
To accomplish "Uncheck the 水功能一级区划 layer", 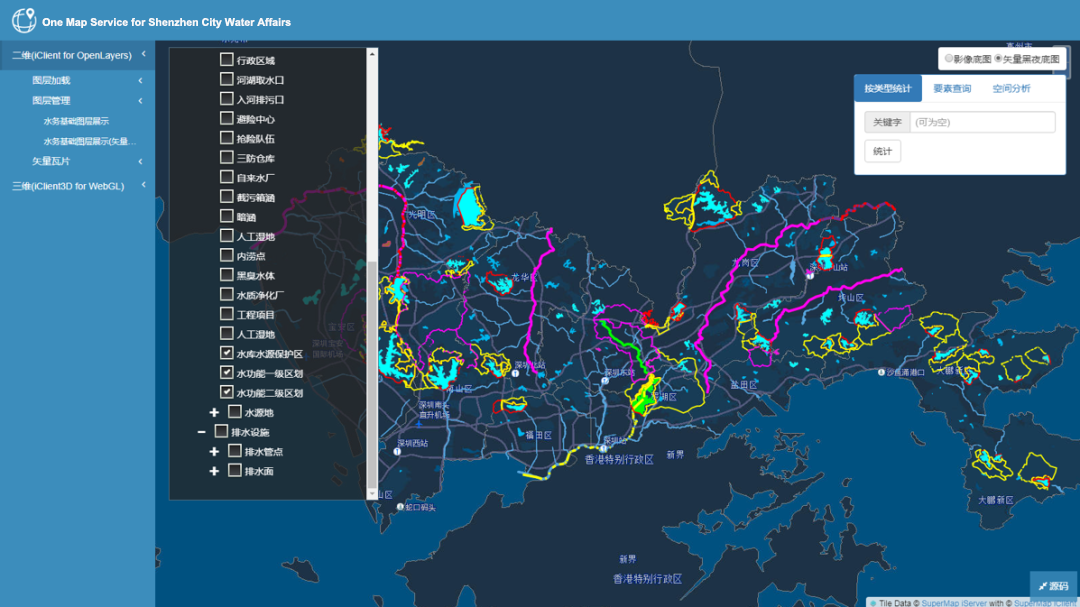I will coord(226,373).
